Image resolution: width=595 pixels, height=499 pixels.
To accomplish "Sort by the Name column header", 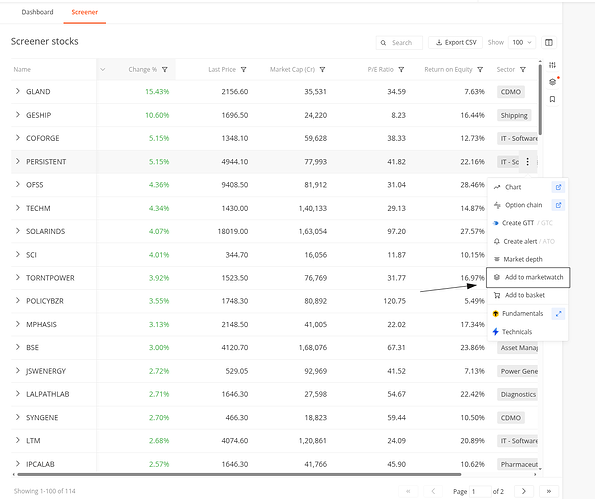I will click(x=22, y=69).
